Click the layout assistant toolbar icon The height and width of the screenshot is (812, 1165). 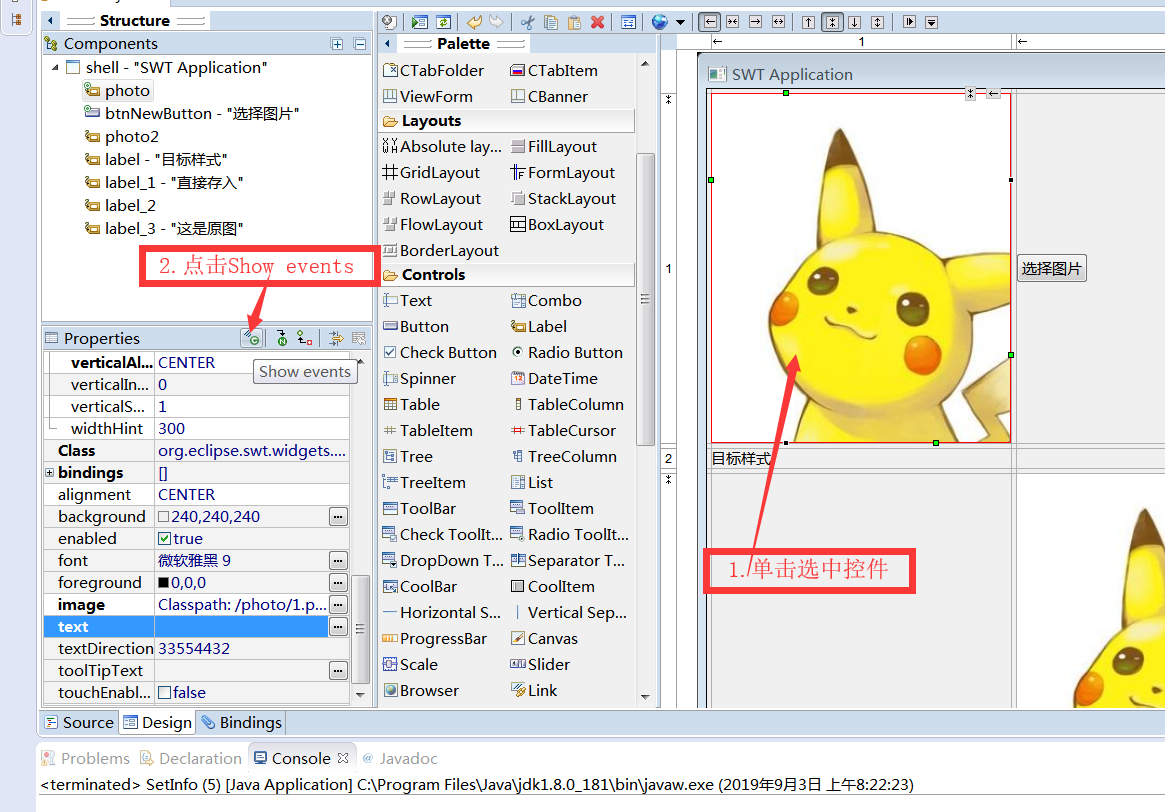629,22
